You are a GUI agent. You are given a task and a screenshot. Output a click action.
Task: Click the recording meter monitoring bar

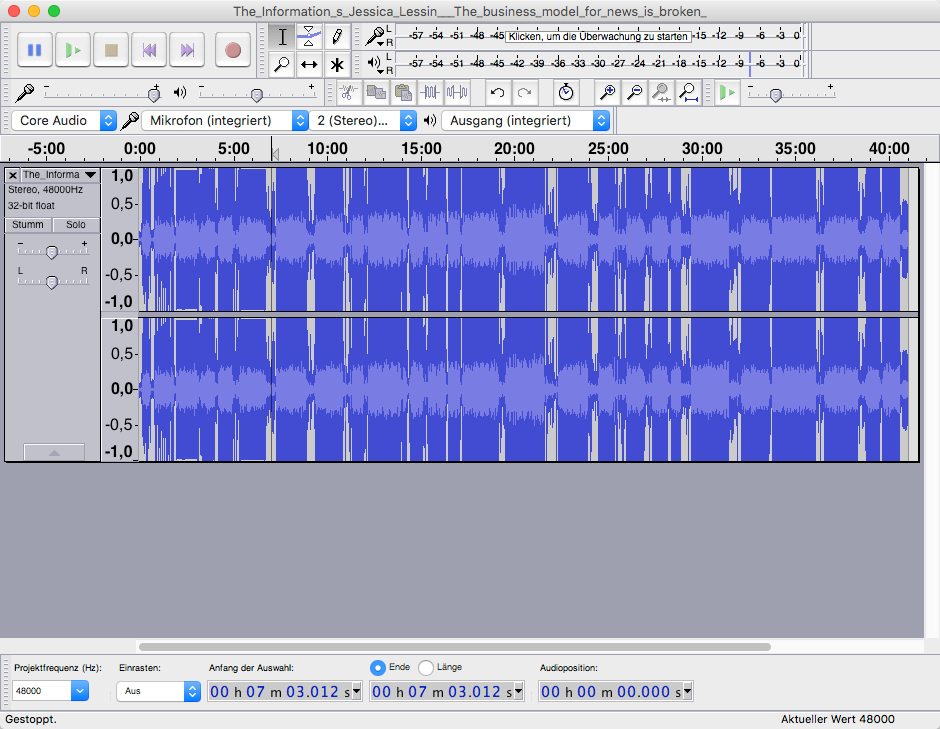[x=599, y=36]
